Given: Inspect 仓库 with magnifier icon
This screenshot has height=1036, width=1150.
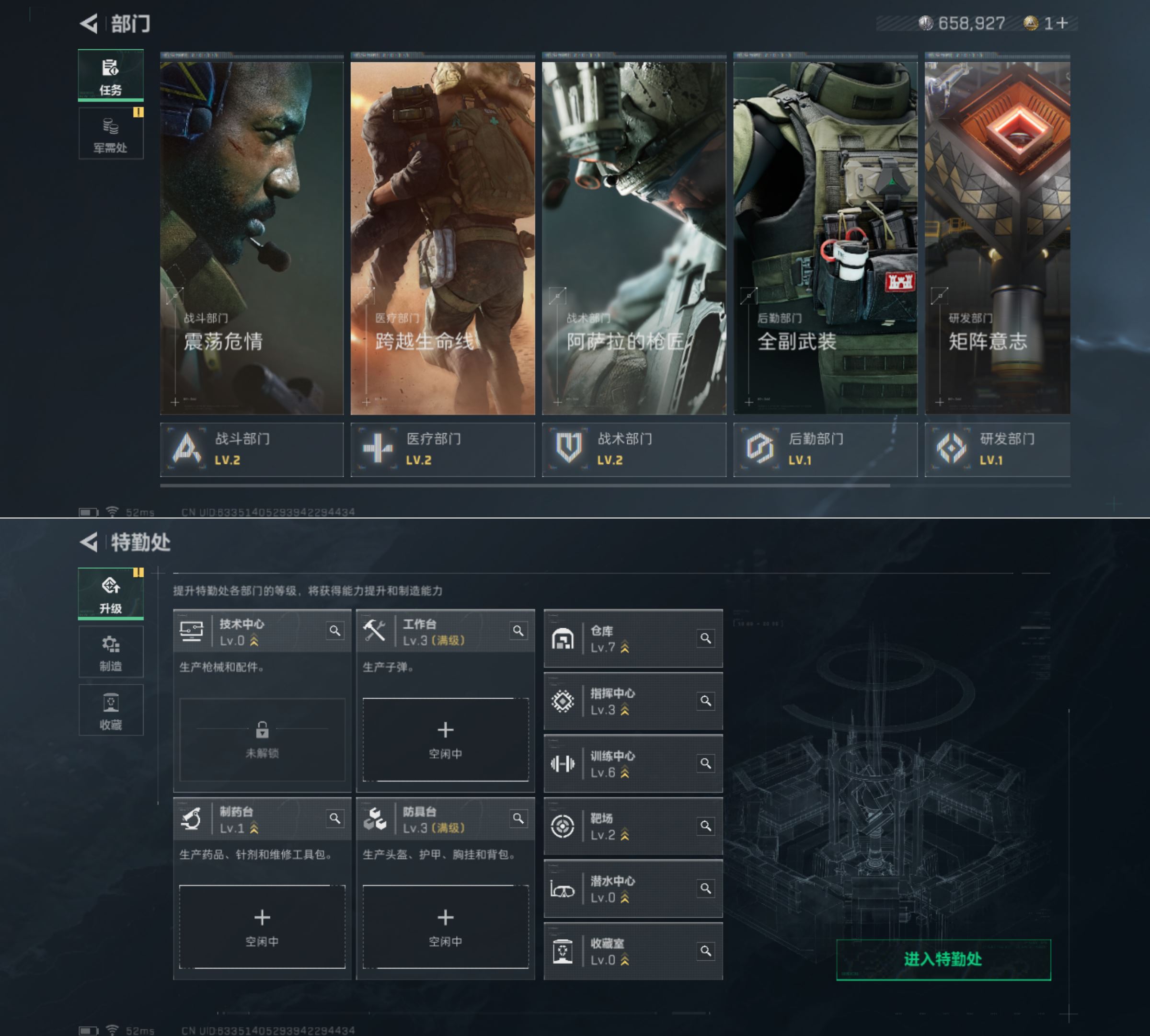Looking at the screenshot, I should pyautogui.click(x=706, y=638).
